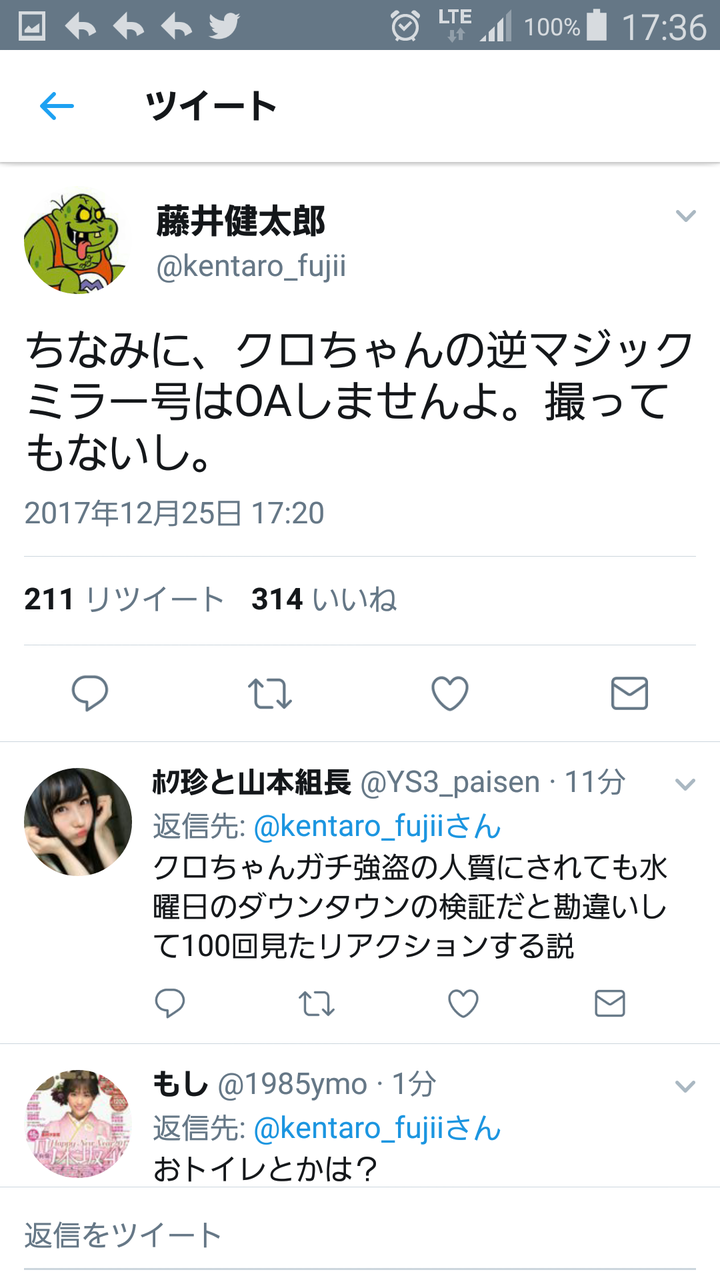Image resolution: width=720 pixels, height=1280 pixels.
Task: View the 211 リツイート list
Action: (x=124, y=599)
